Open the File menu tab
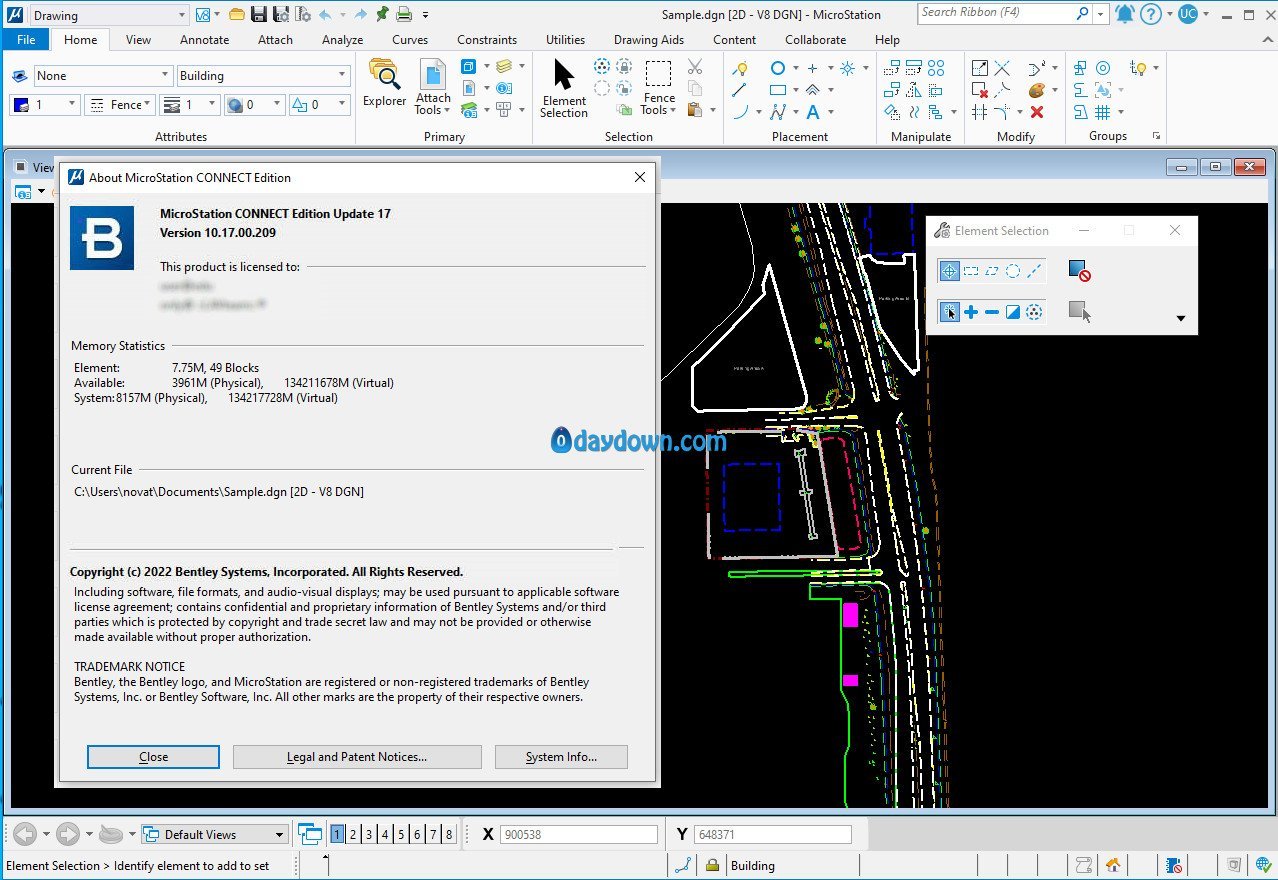This screenshot has height=880, width=1278. click(x=26, y=40)
